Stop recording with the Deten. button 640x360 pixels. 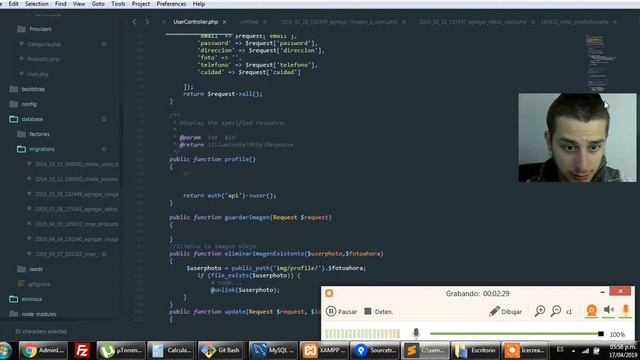coord(378,311)
